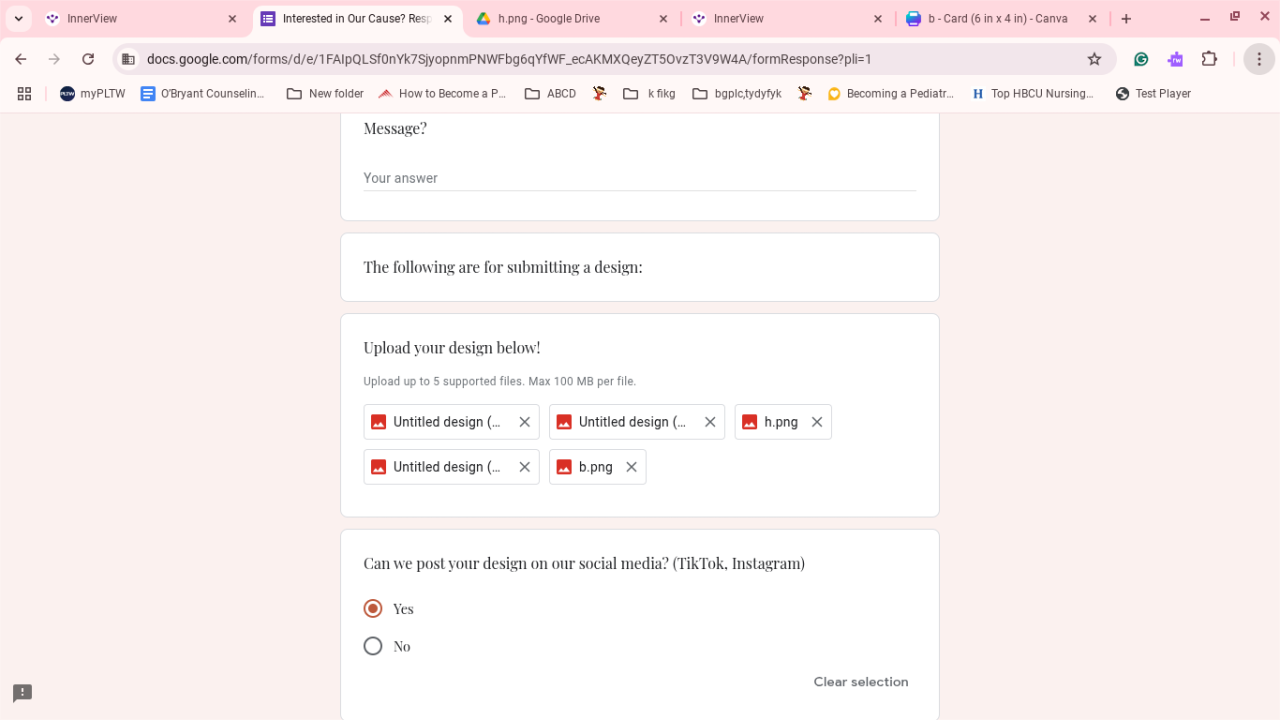Remove the b.png uploaded file
Viewport: 1280px width, 720px height.
[631, 467]
